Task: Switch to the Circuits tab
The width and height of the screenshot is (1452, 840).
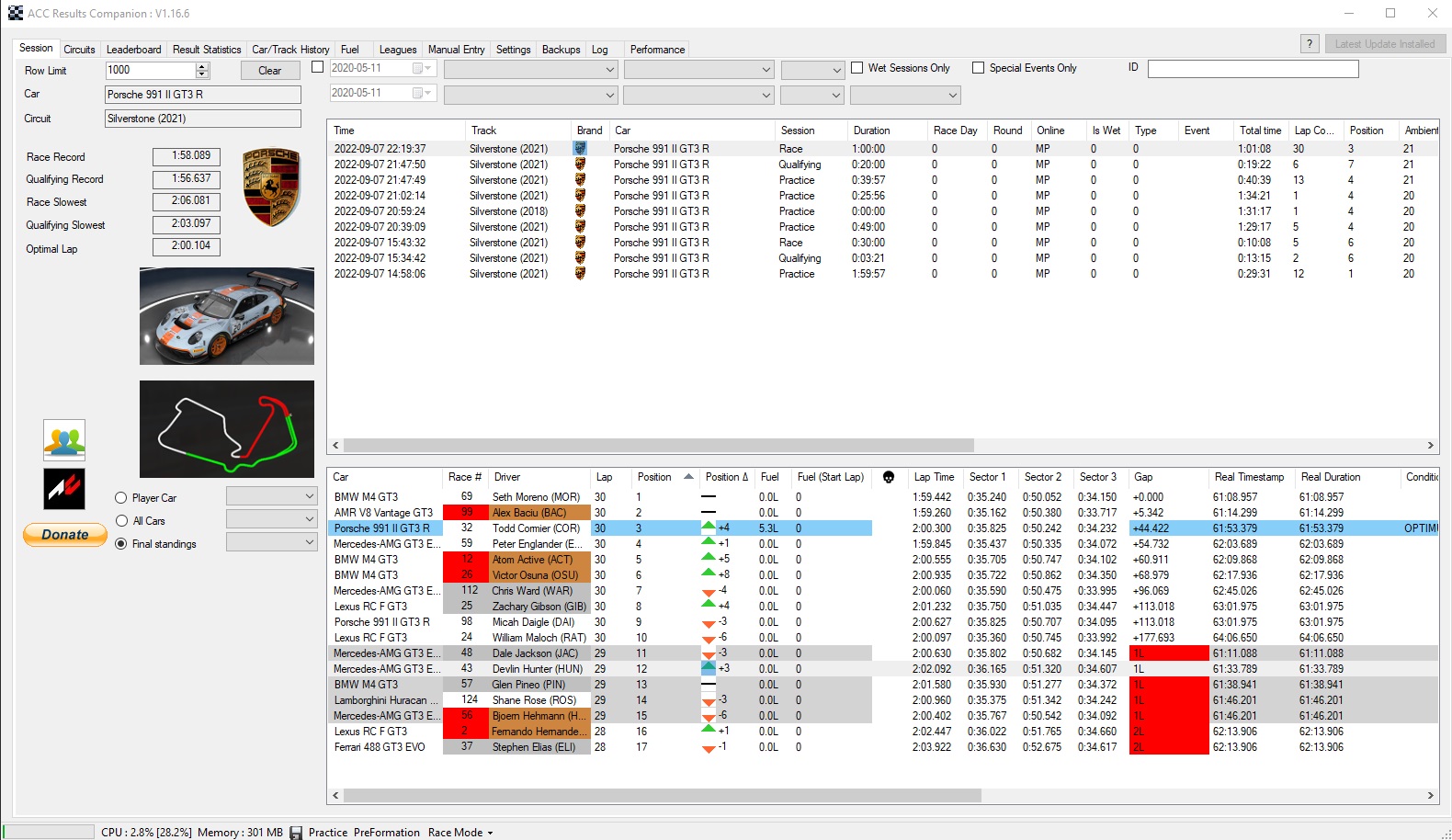Action: [79, 50]
